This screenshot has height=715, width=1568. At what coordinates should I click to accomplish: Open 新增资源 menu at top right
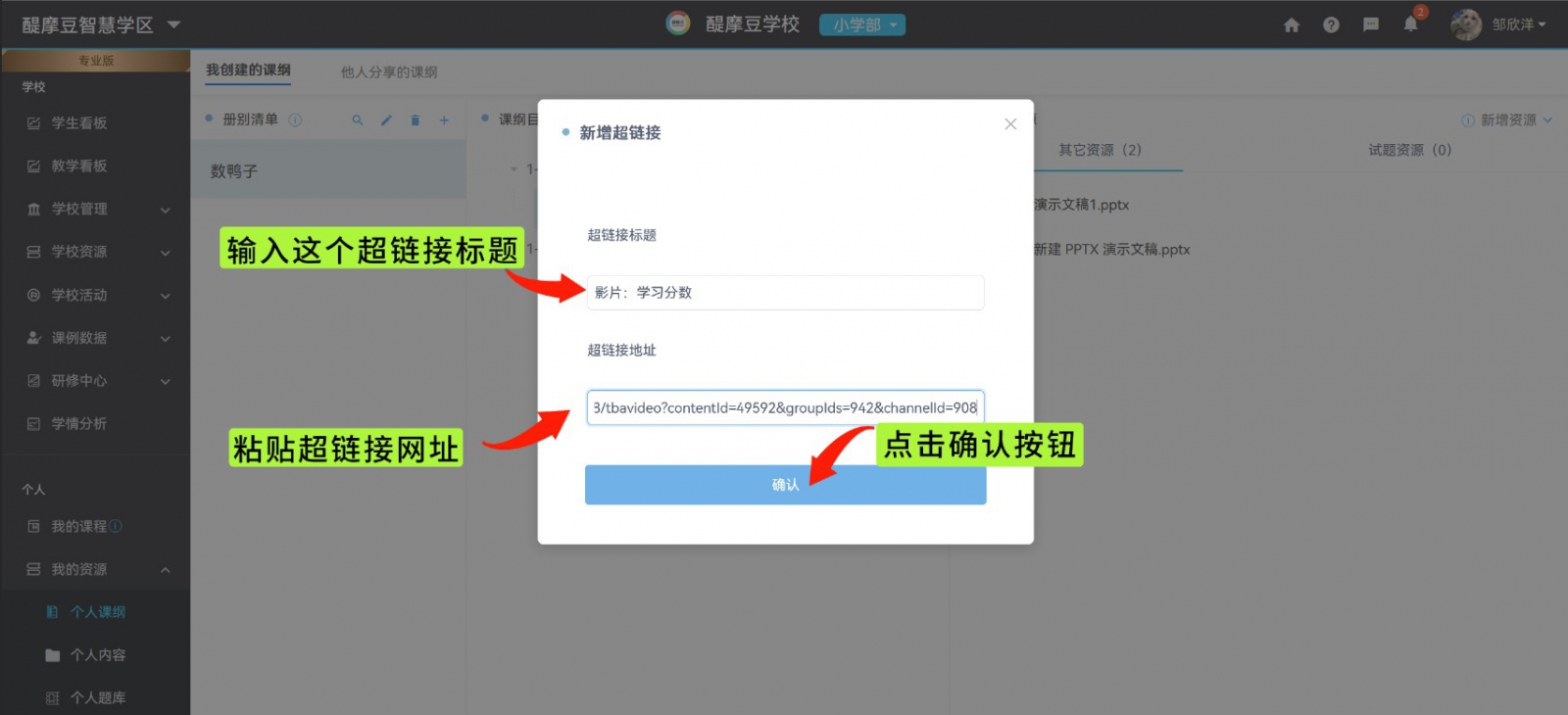1507,120
